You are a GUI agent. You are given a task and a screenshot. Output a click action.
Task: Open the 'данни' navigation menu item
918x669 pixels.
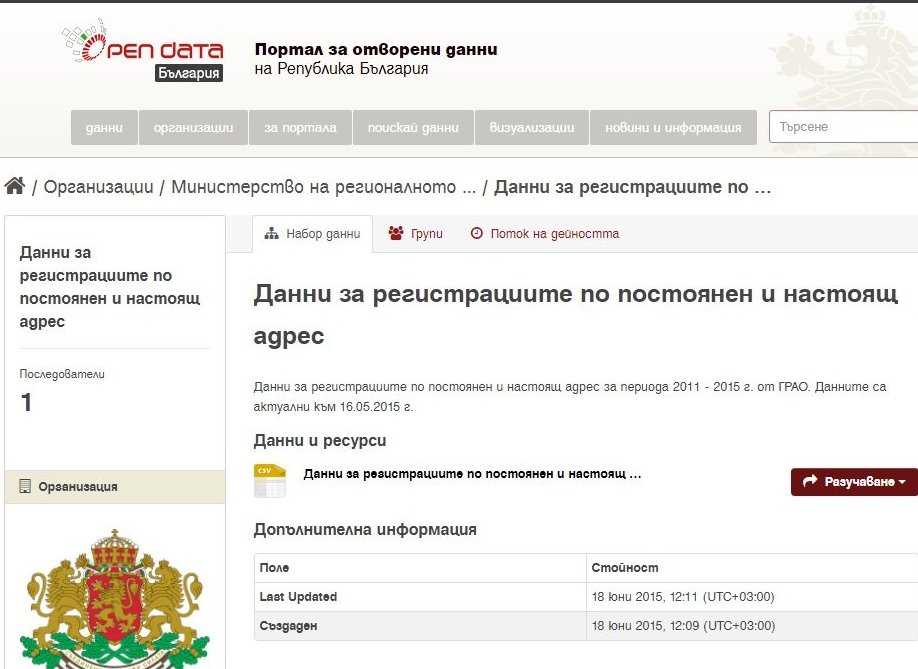point(104,127)
